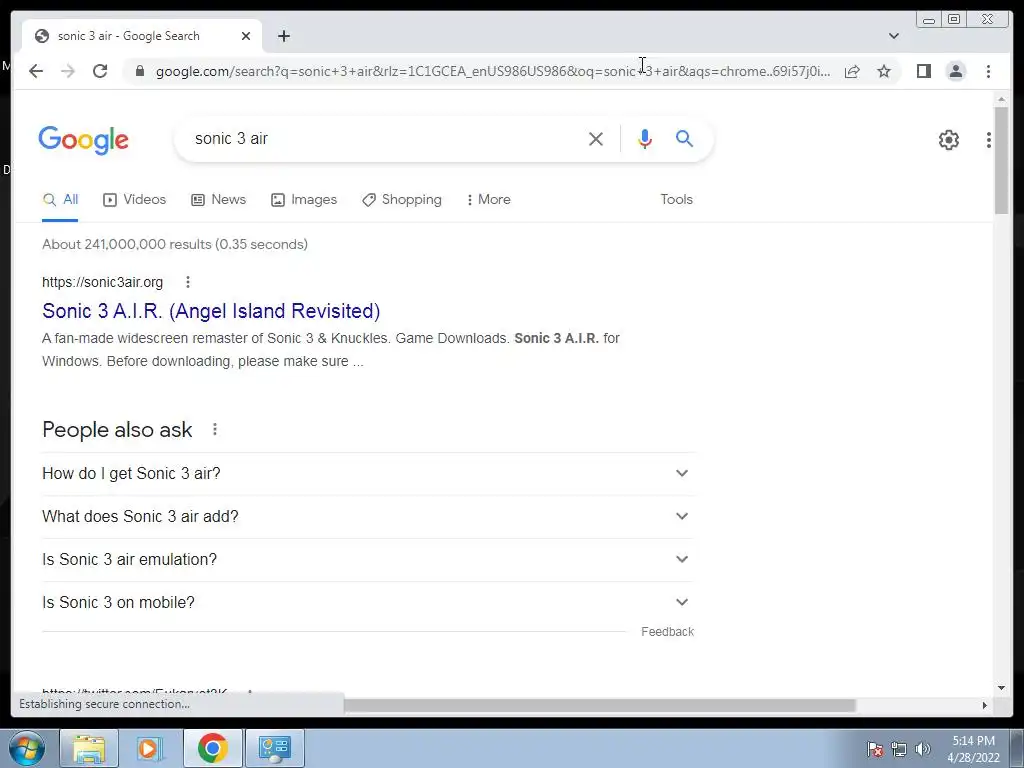Screen dimensions: 1024x768
Task: Open the Chrome profile avatar
Action: (956, 71)
